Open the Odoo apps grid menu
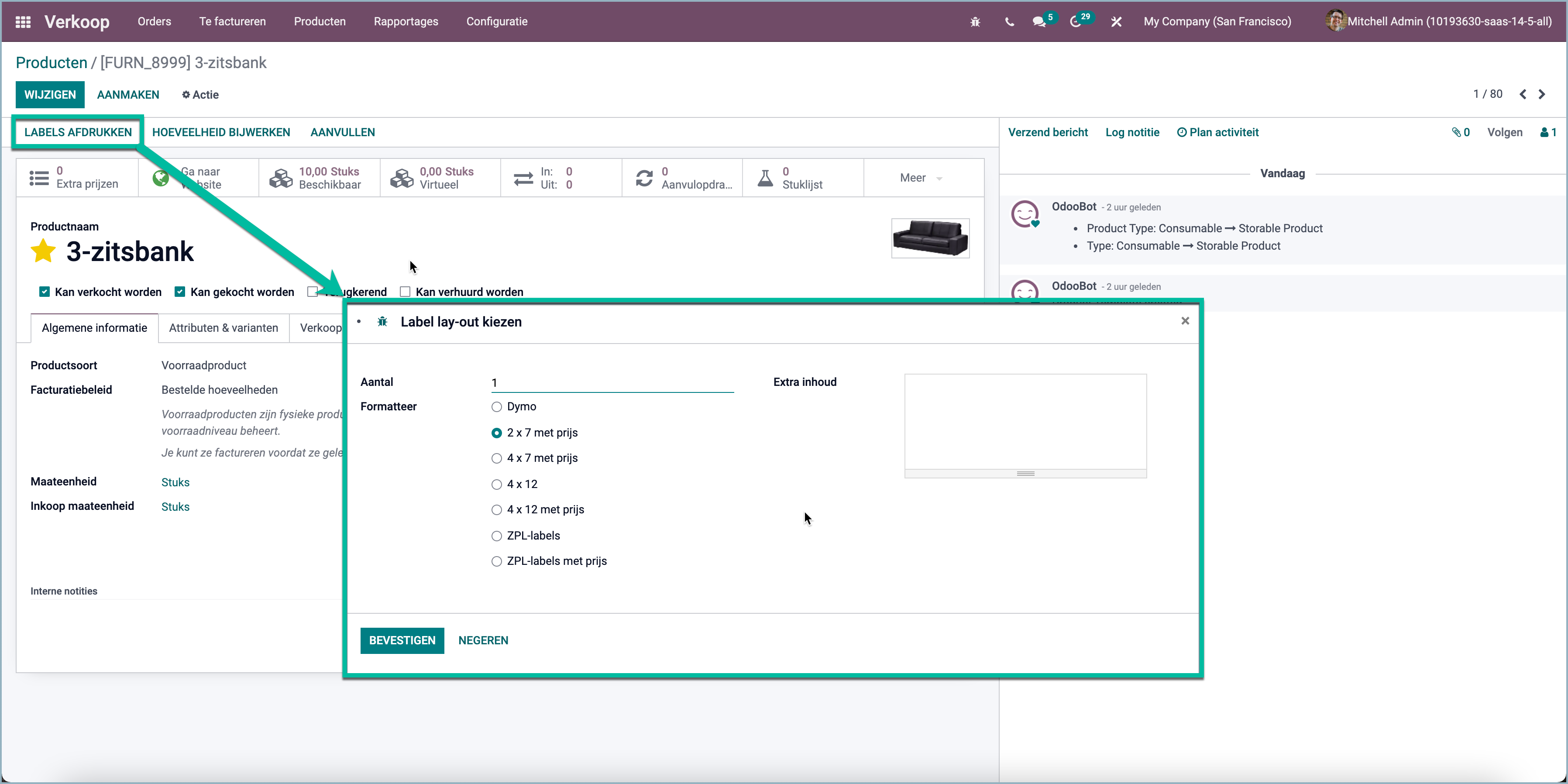 (23, 21)
